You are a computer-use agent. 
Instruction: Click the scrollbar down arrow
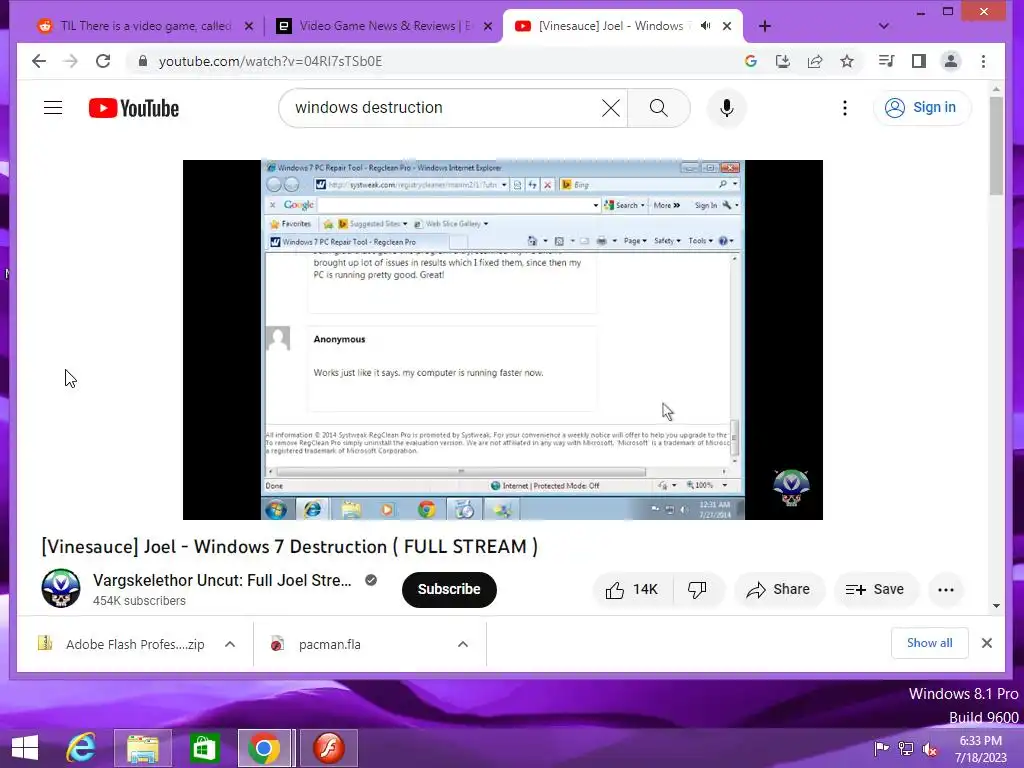point(996,605)
